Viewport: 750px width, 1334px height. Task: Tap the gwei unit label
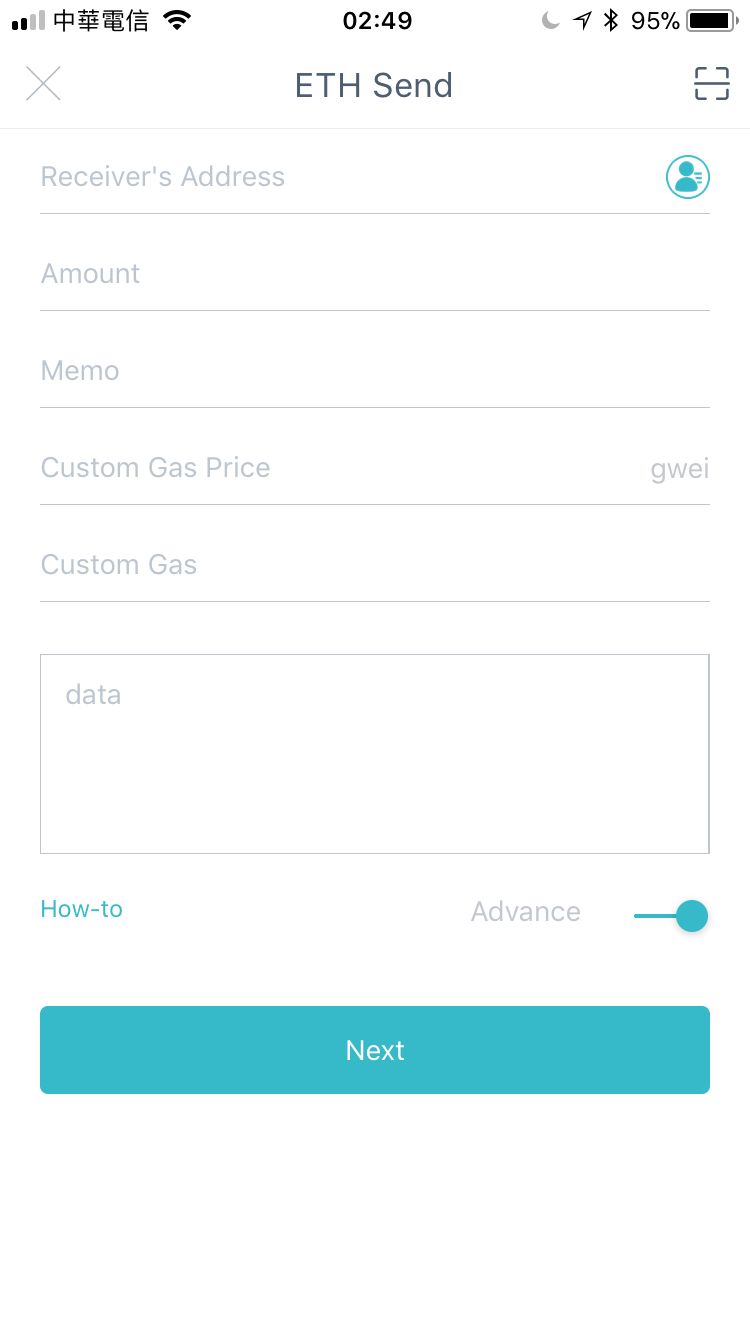coord(679,469)
